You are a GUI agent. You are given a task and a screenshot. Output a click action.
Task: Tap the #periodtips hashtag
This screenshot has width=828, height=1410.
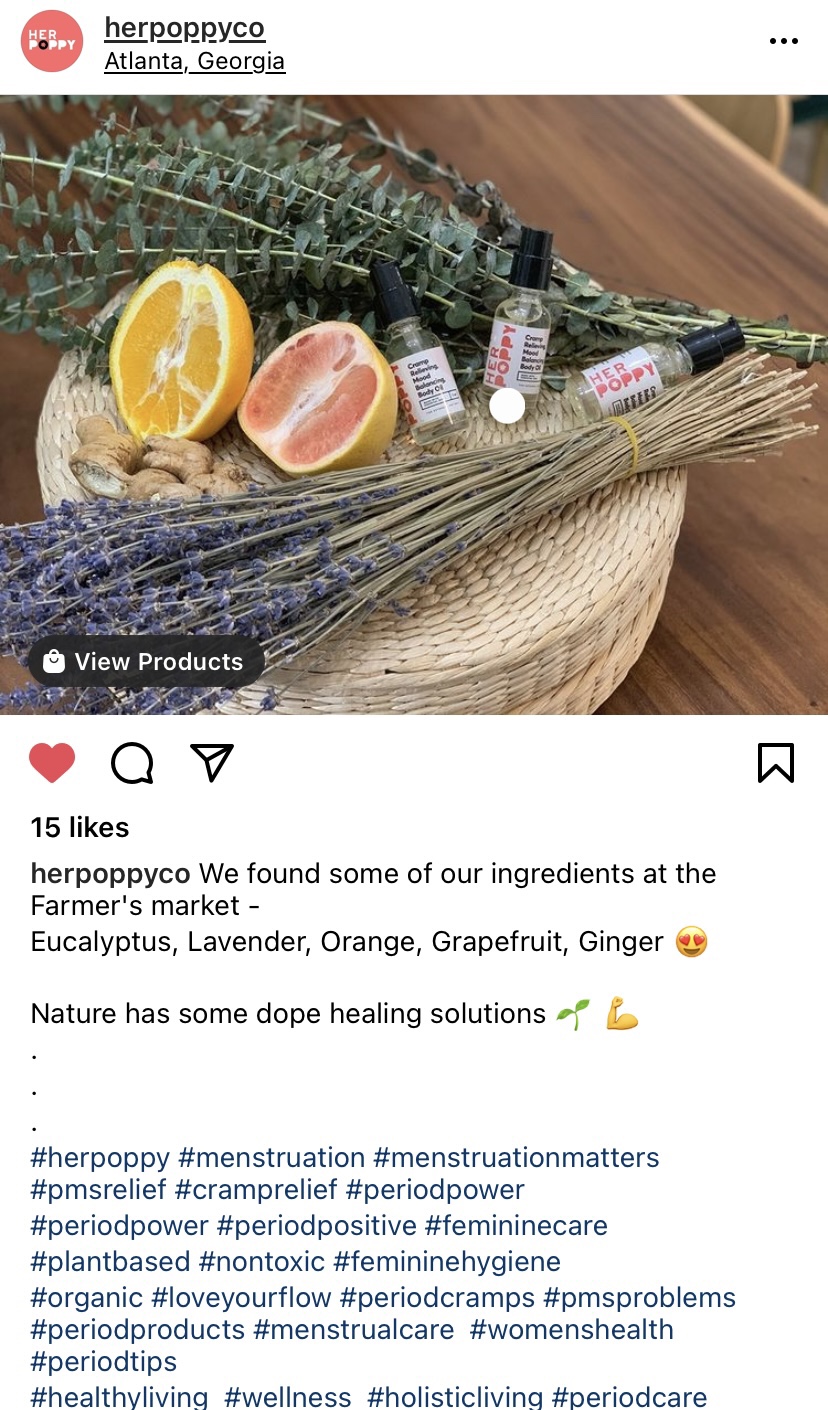(x=104, y=1362)
